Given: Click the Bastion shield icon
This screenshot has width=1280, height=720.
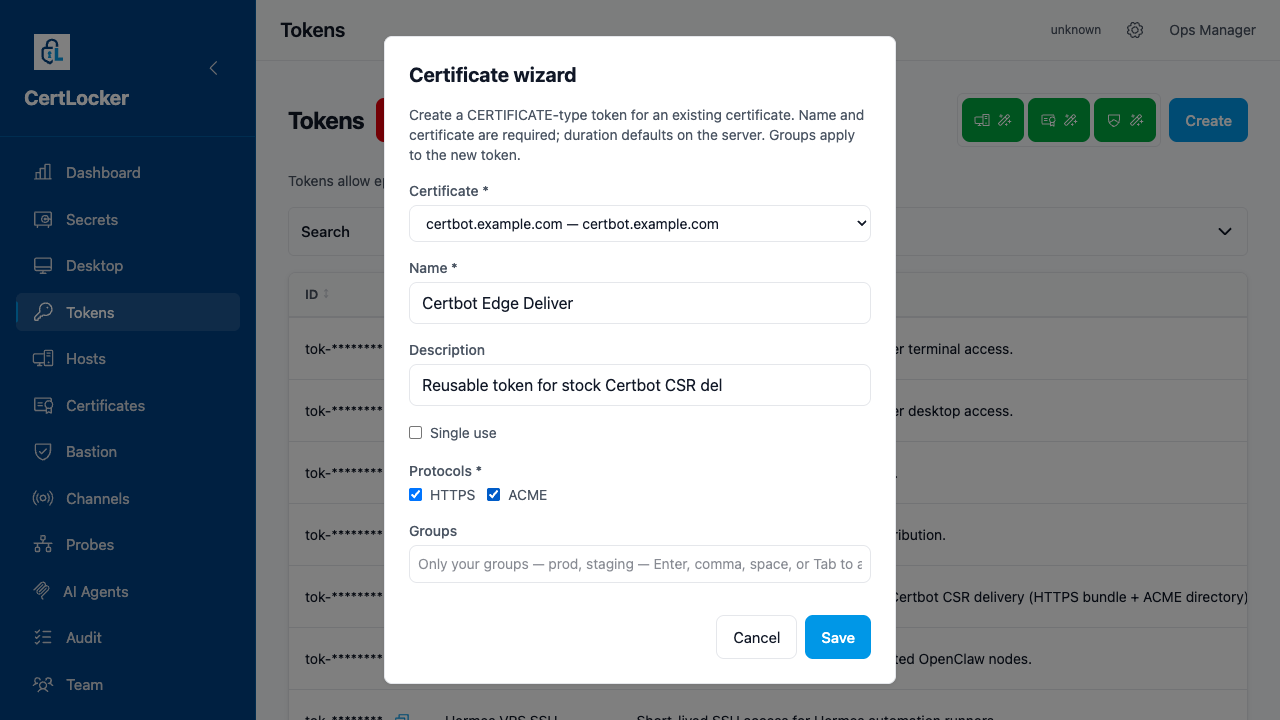Looking at the screenshot, I should pyautogui.click(x=43, y=452).
